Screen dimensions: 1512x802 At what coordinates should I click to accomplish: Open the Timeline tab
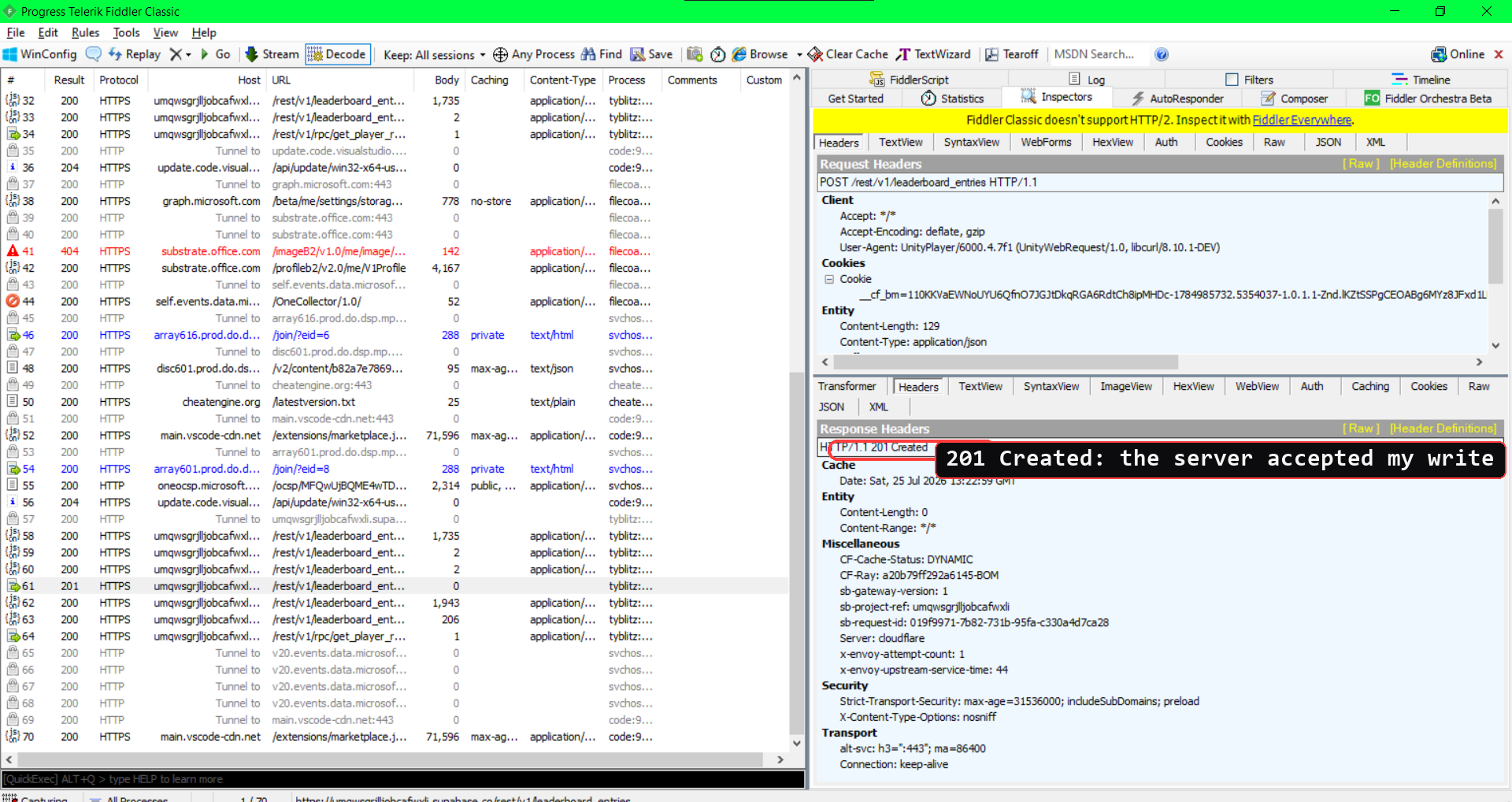[x=1421, y=80]
